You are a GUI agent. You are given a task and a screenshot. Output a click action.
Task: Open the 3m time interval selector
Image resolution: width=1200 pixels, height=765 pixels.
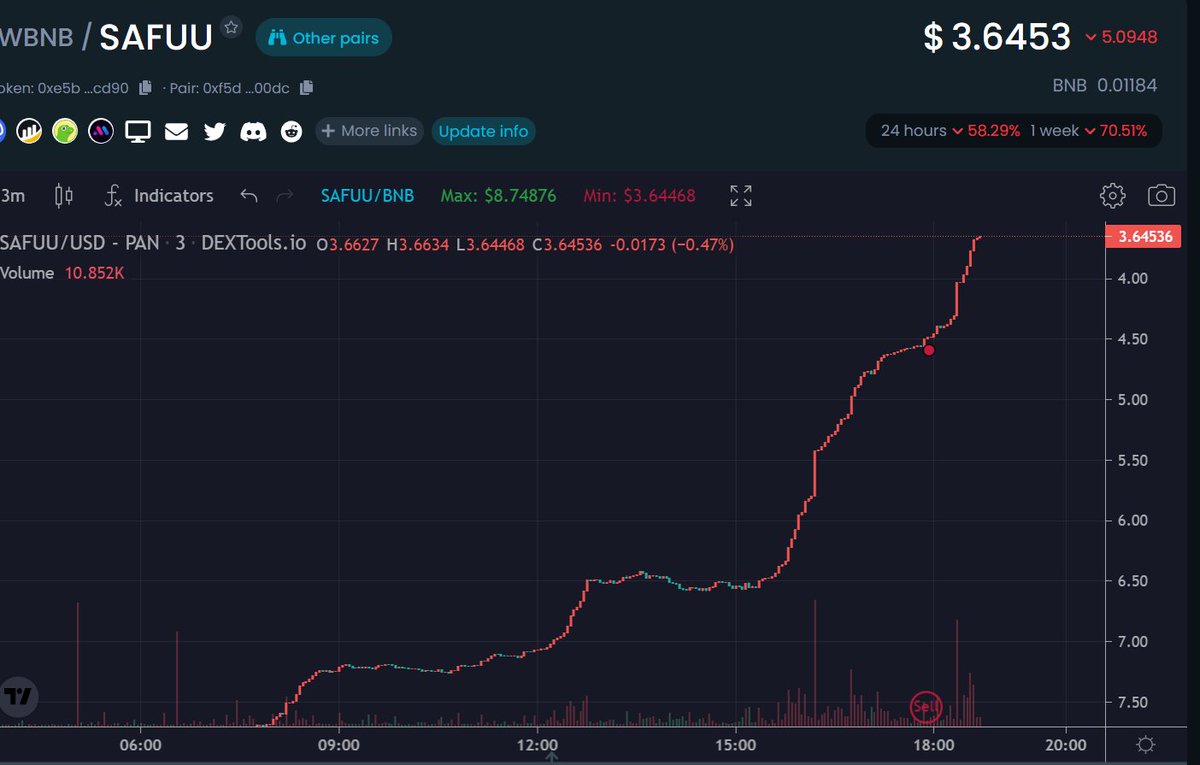tap(13, 195)
